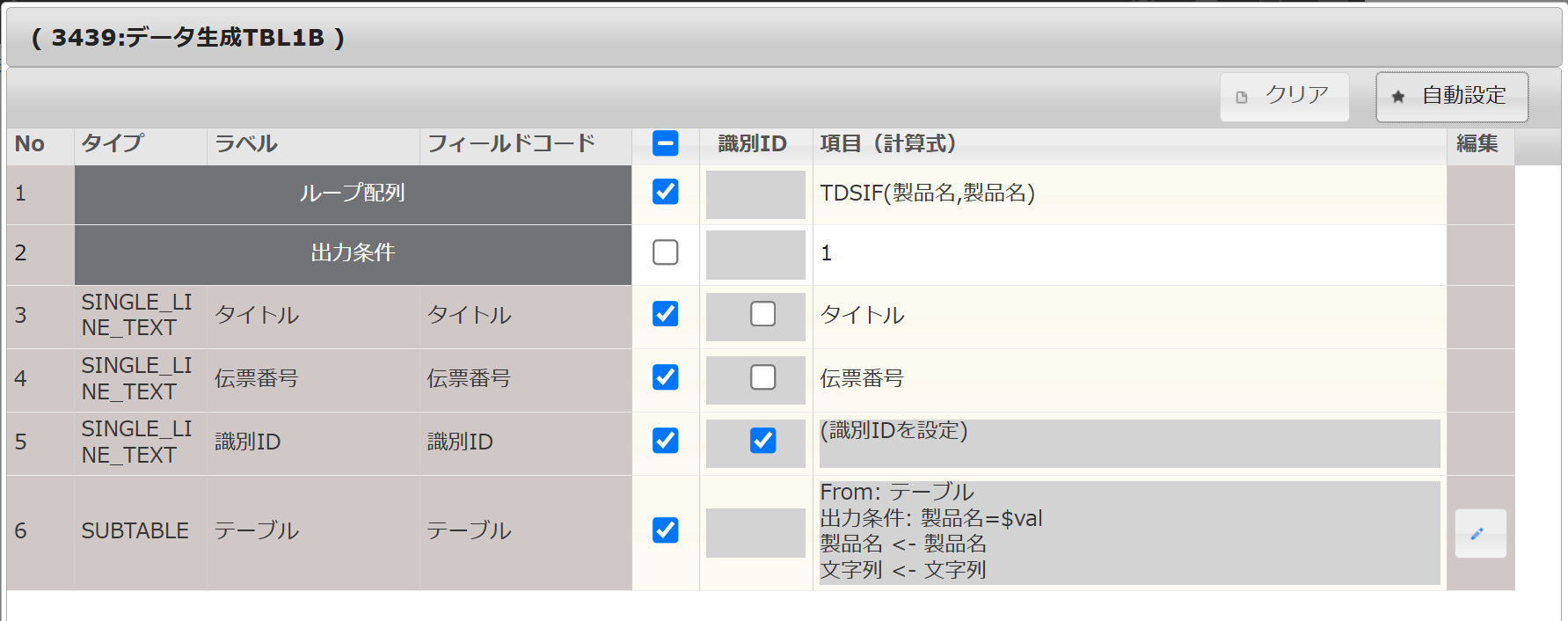1568x621 pixels.
Task: Click the 伝票番号 formula field in row 4
Action: (1129, 380)
